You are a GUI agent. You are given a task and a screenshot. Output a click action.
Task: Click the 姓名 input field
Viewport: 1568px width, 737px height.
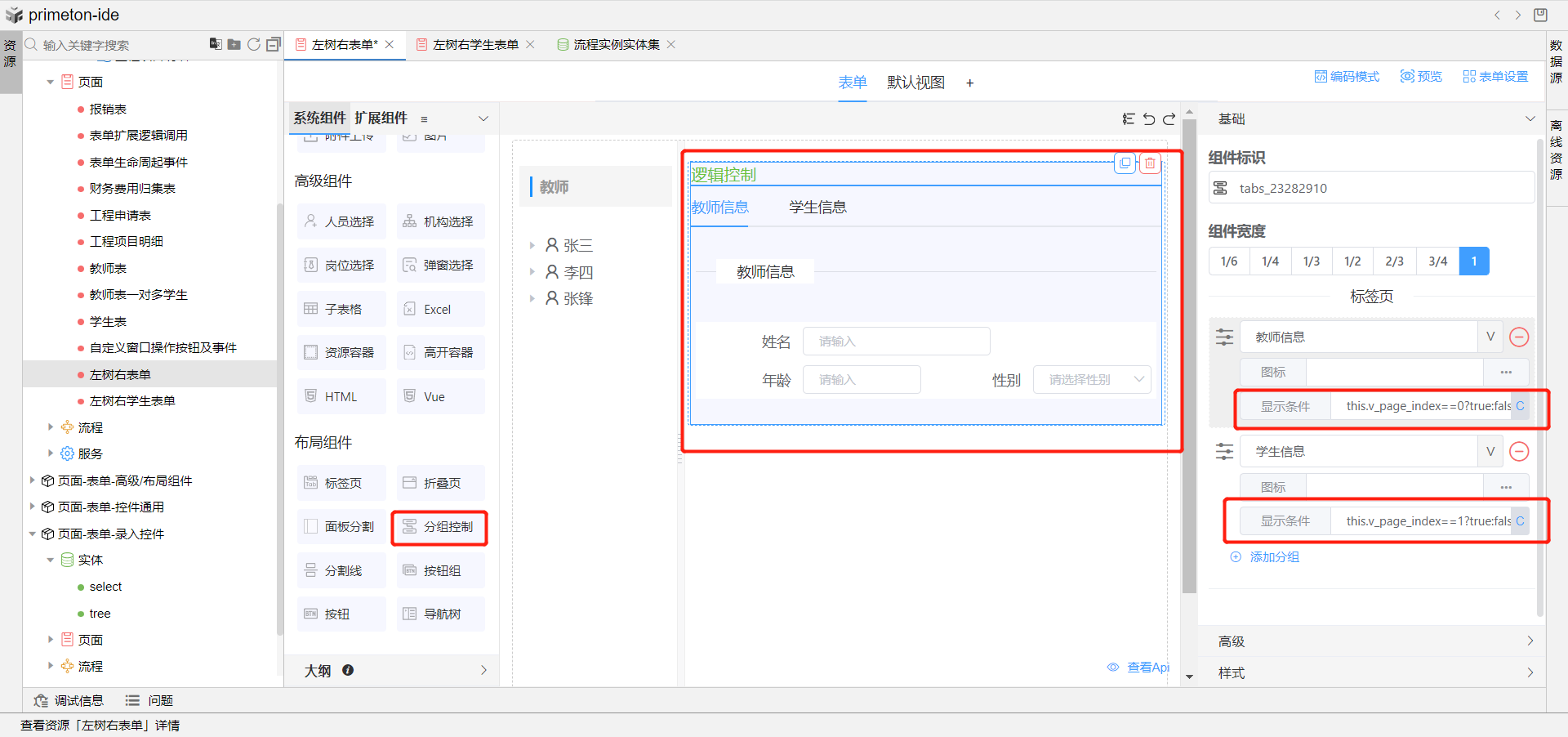896,342
